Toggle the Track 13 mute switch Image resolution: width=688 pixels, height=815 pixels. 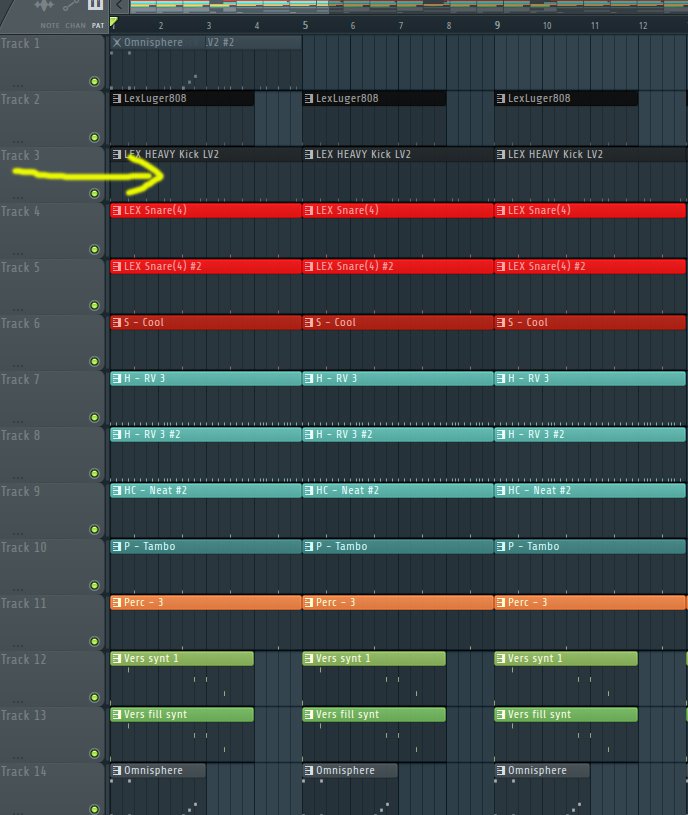94,753
